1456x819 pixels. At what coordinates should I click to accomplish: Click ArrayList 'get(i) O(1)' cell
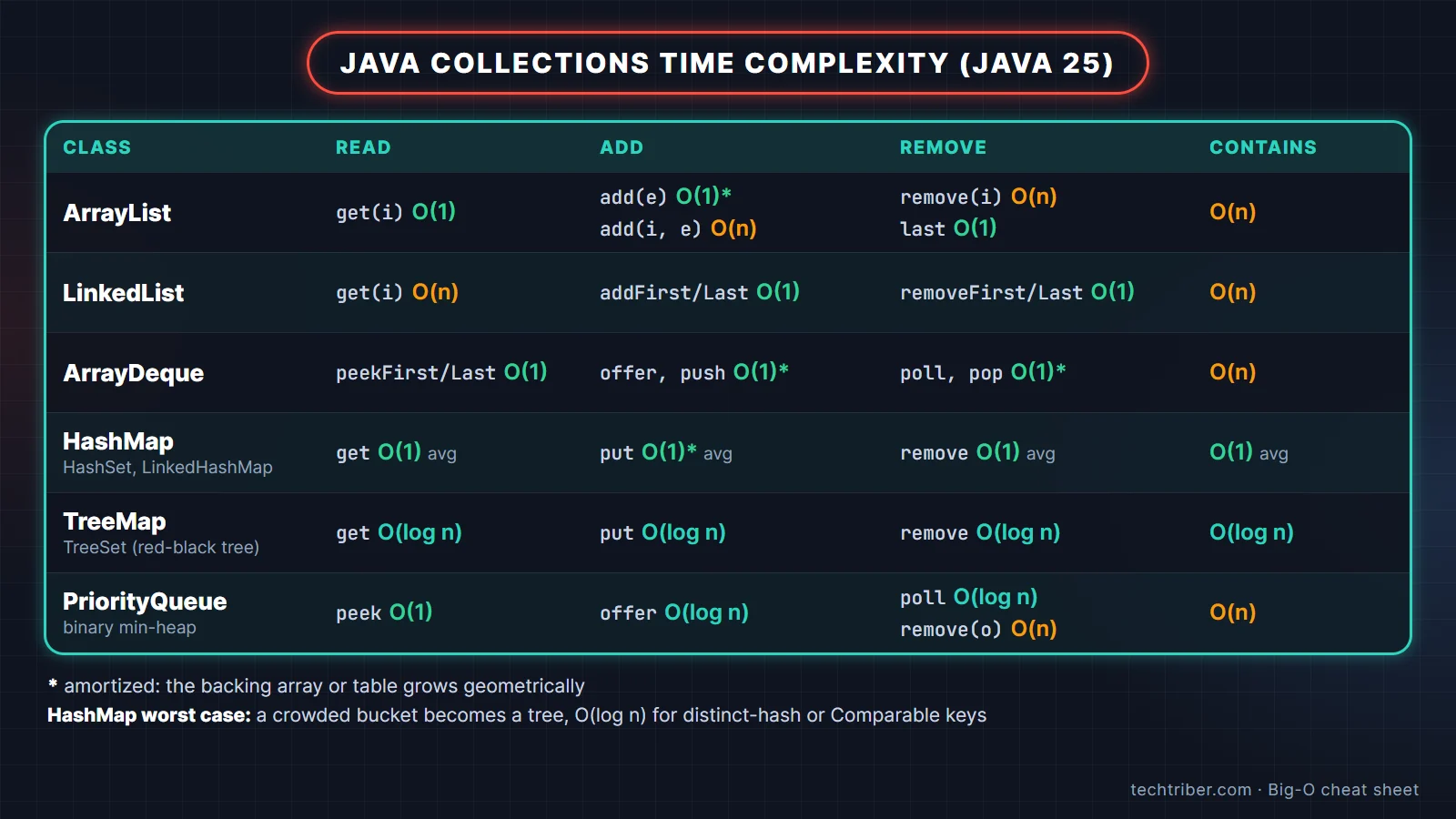click(396, 212)
